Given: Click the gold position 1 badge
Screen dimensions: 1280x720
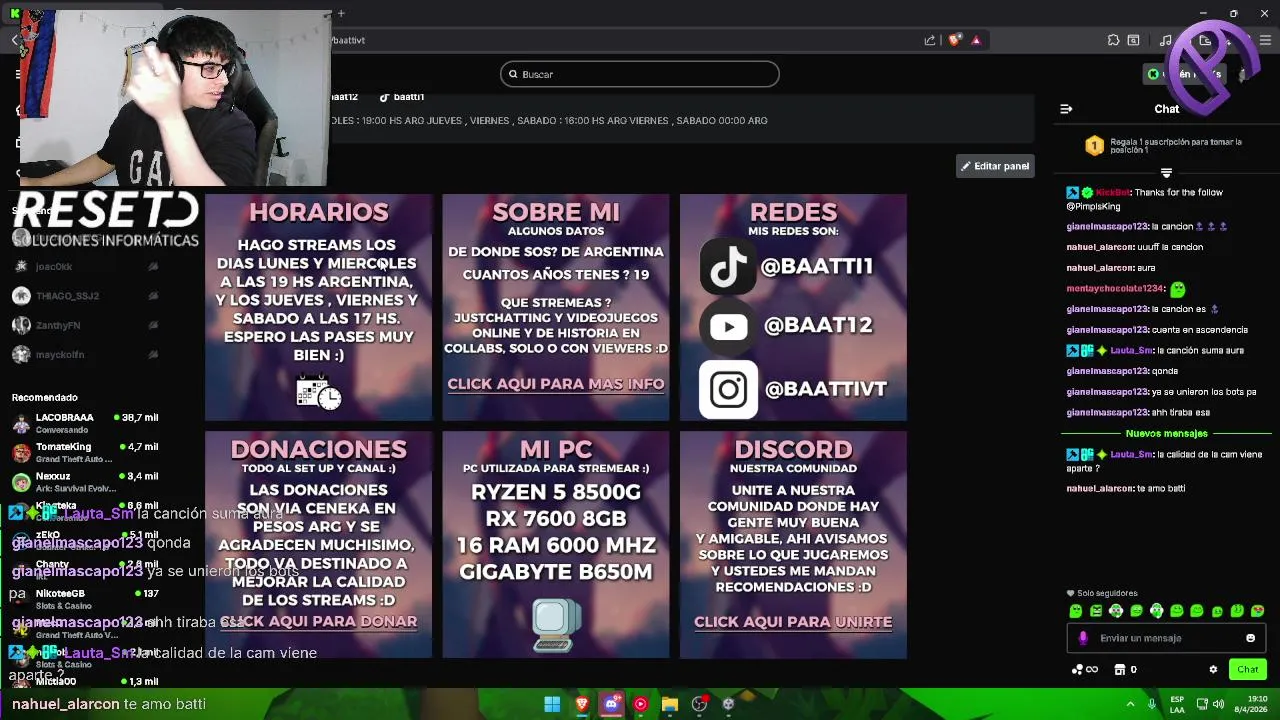Looking at the screenshot, I should pyautogui.click(x=1094, y=146).
